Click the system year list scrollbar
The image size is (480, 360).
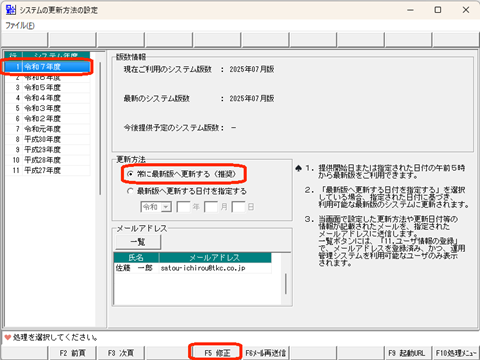coord(100,128)
